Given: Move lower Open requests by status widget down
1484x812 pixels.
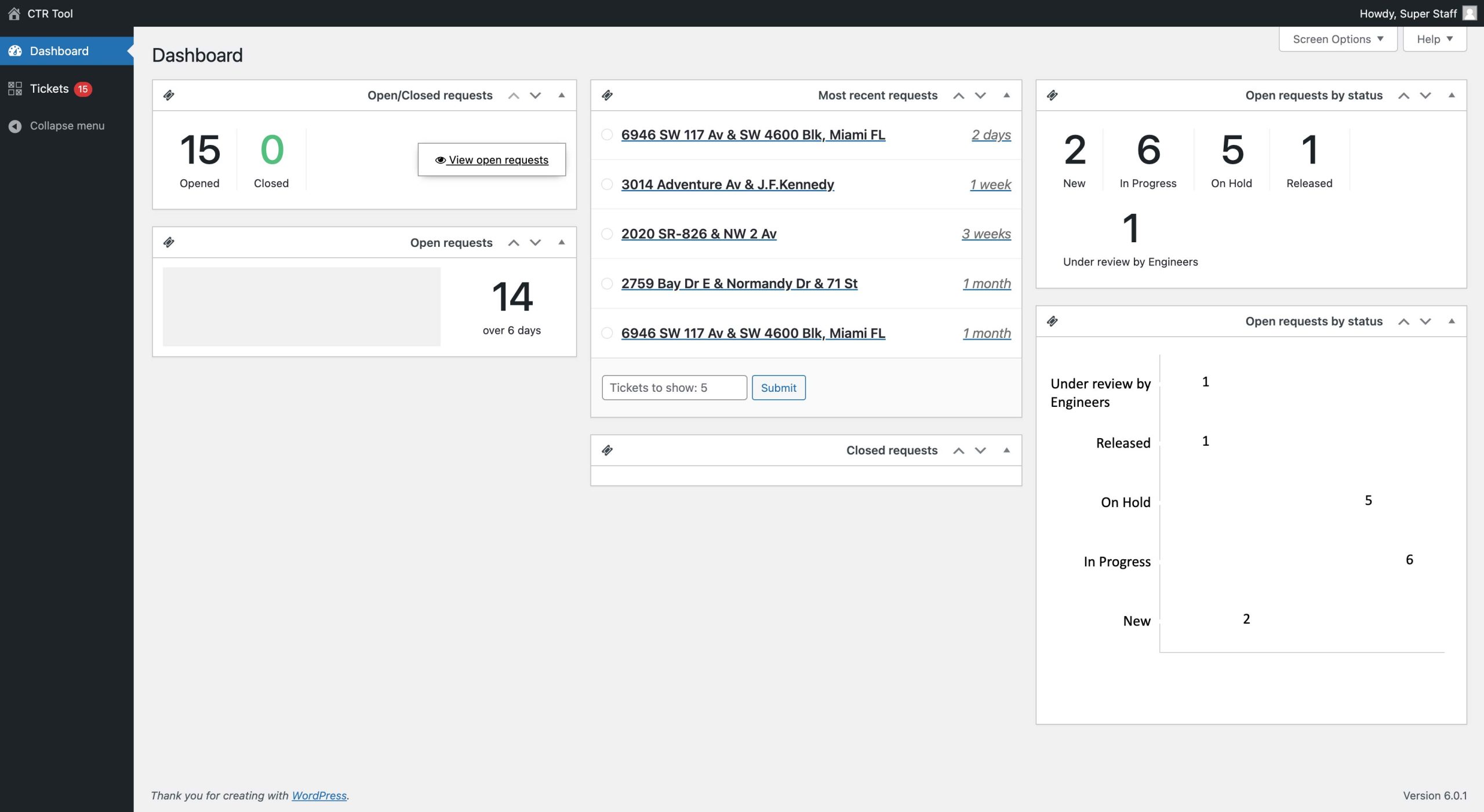Looking at the screenshot, I should [1425, 322].
